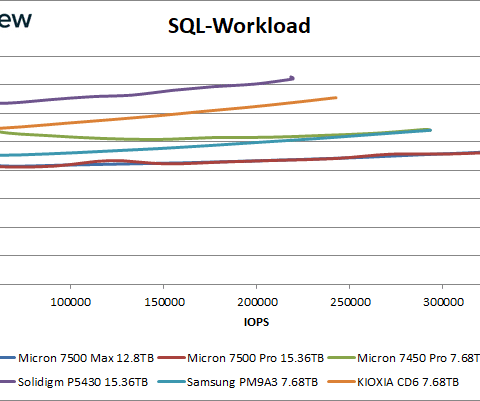Click the teal legend line for Samsung PM9A3
This screenshot has width=480, height=401.
pos(171,381)
